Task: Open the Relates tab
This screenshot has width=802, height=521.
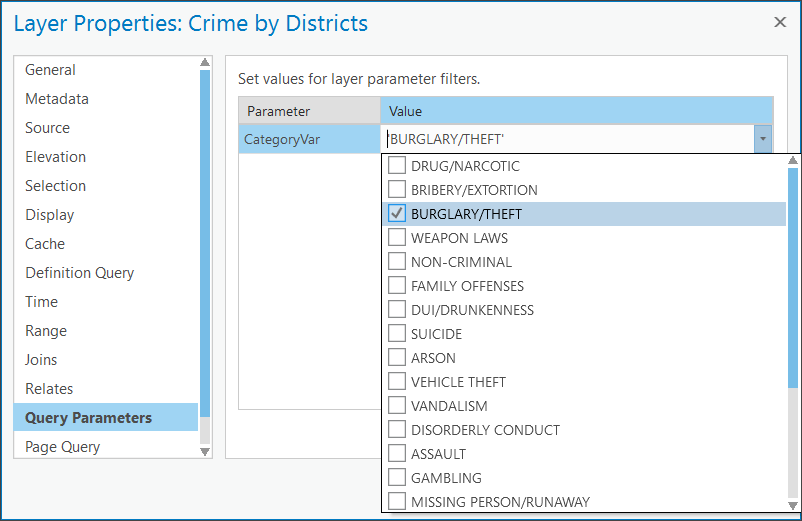Action: pyautogui.click(x=106, y=389)
